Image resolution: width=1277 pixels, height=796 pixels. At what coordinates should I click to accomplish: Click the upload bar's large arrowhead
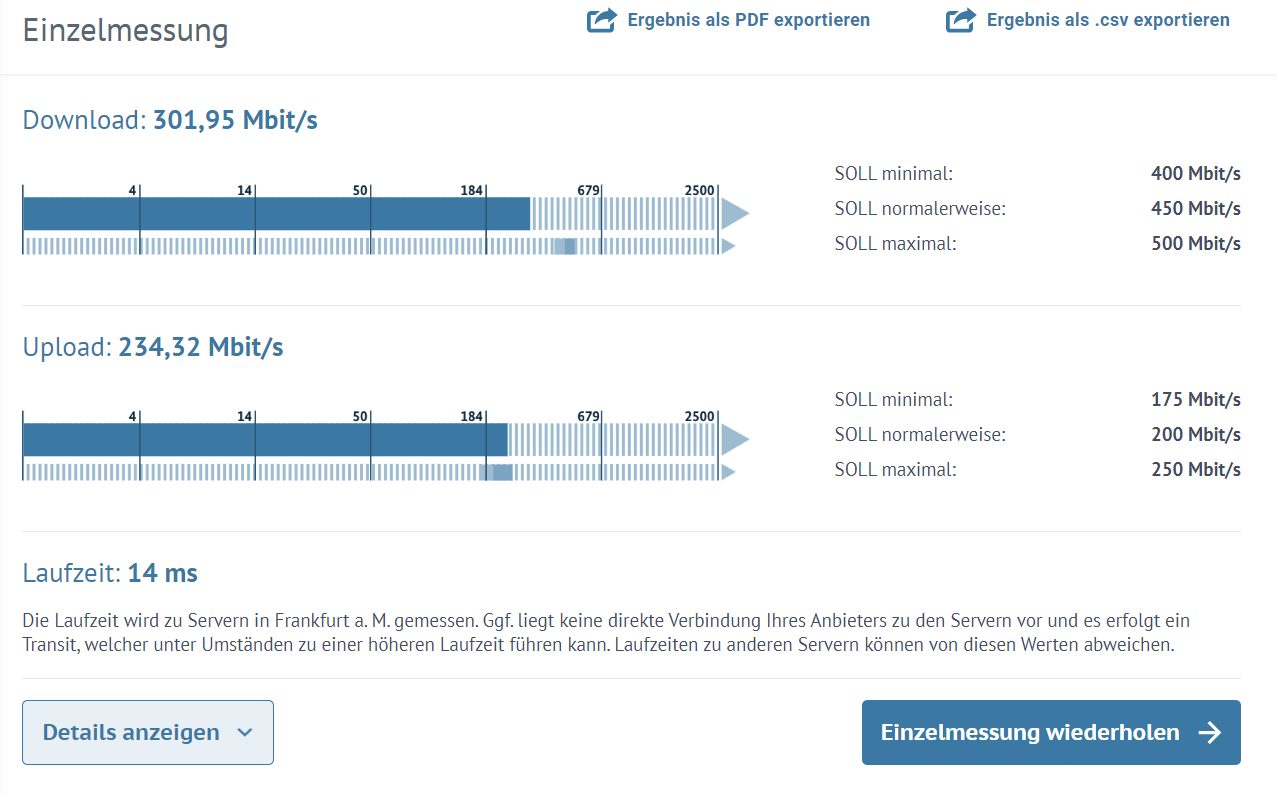point(735,439)
